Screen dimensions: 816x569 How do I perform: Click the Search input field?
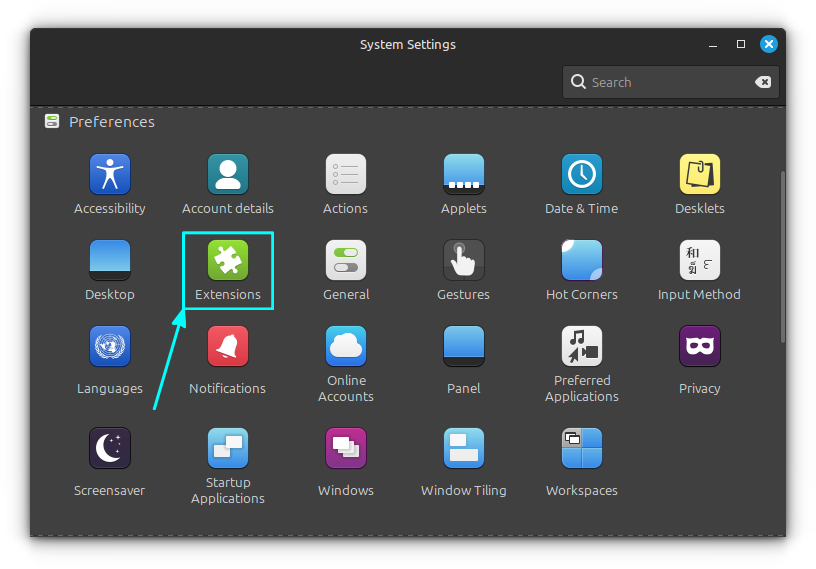pyautogui.click(x=665, y=83)
